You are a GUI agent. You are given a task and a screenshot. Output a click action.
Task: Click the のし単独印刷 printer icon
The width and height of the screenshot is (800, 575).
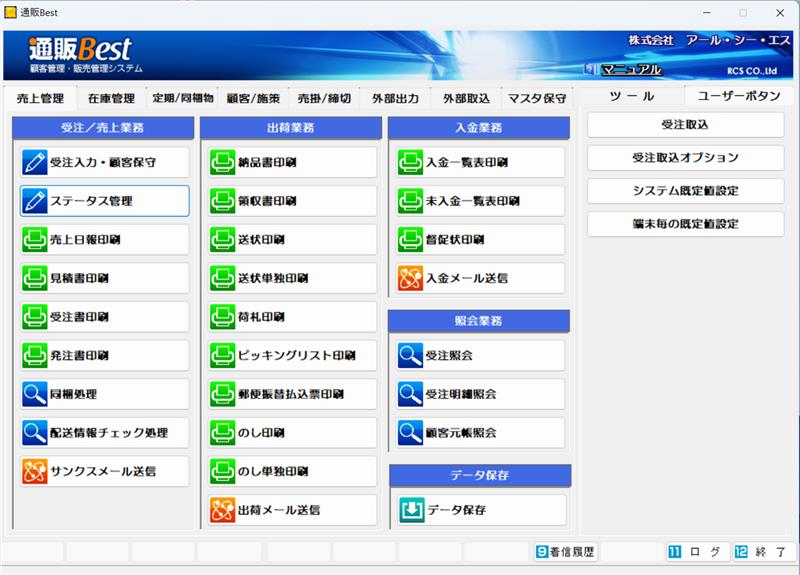[x=222, y=471]
